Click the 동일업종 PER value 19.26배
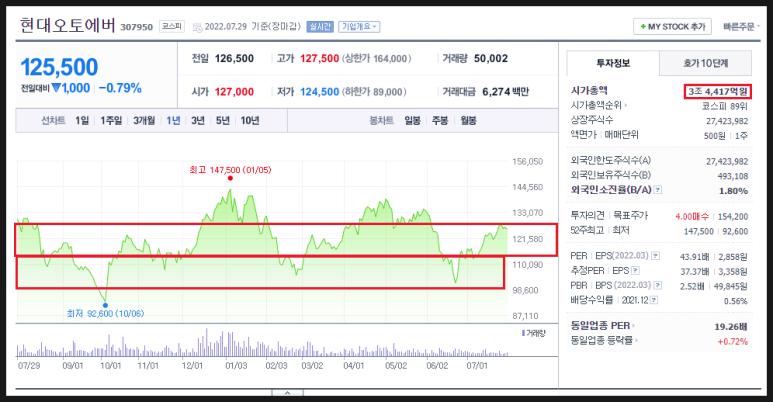The image size is (773, 402). pos(731,327)
